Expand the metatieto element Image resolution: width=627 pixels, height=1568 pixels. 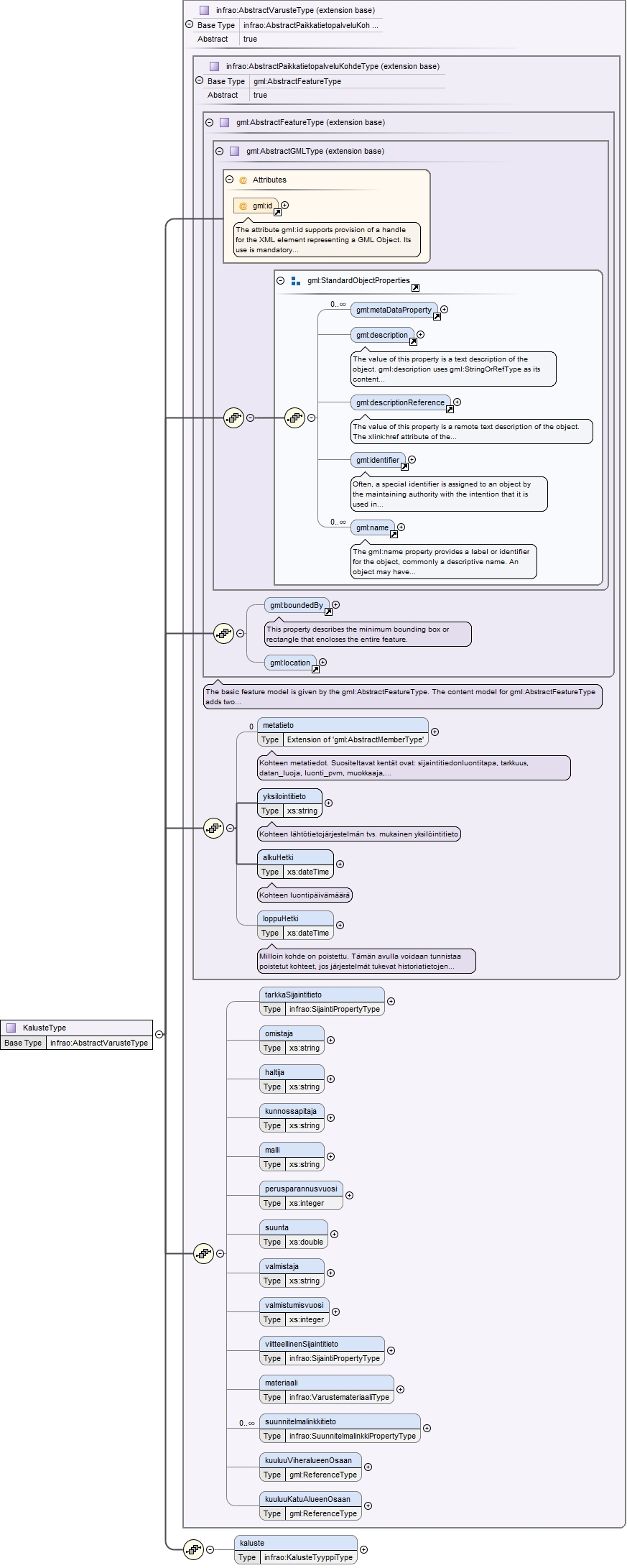435,732
